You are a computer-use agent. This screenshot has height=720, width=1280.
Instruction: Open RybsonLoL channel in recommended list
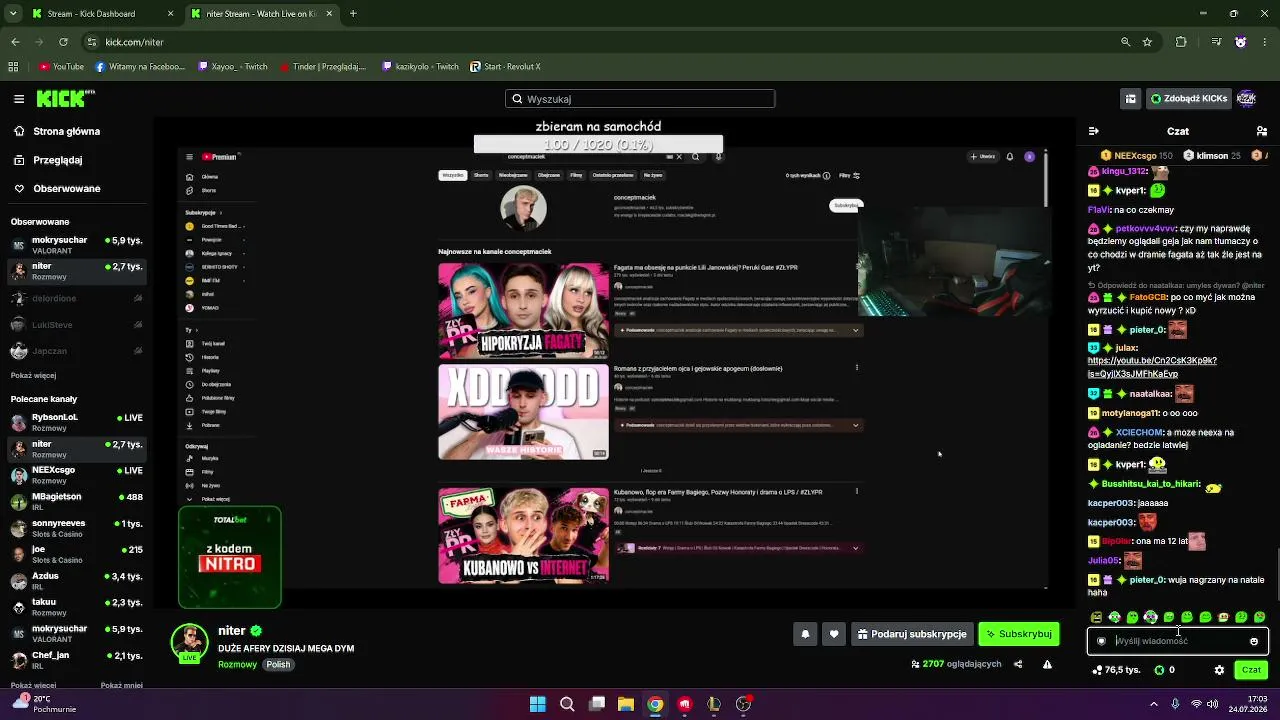tap(76, 422)
